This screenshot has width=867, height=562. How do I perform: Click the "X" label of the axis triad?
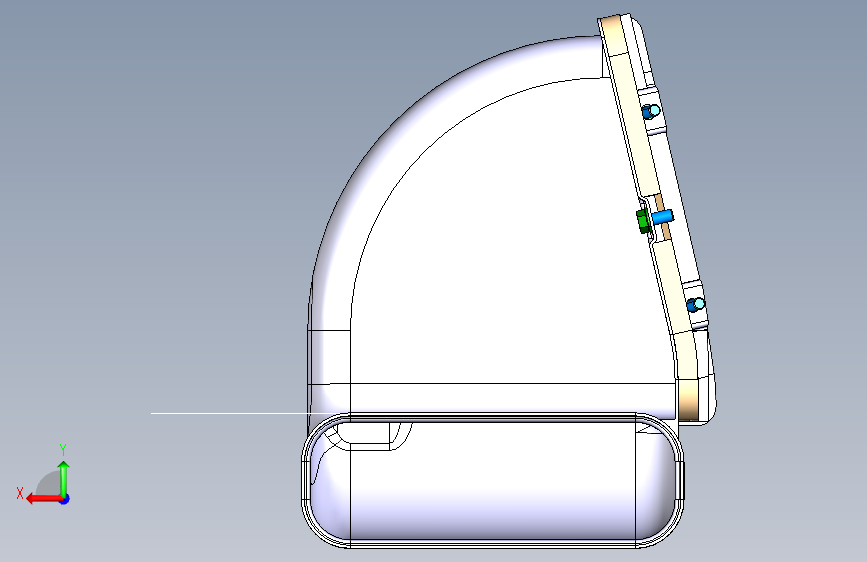[x=20, y=493]
